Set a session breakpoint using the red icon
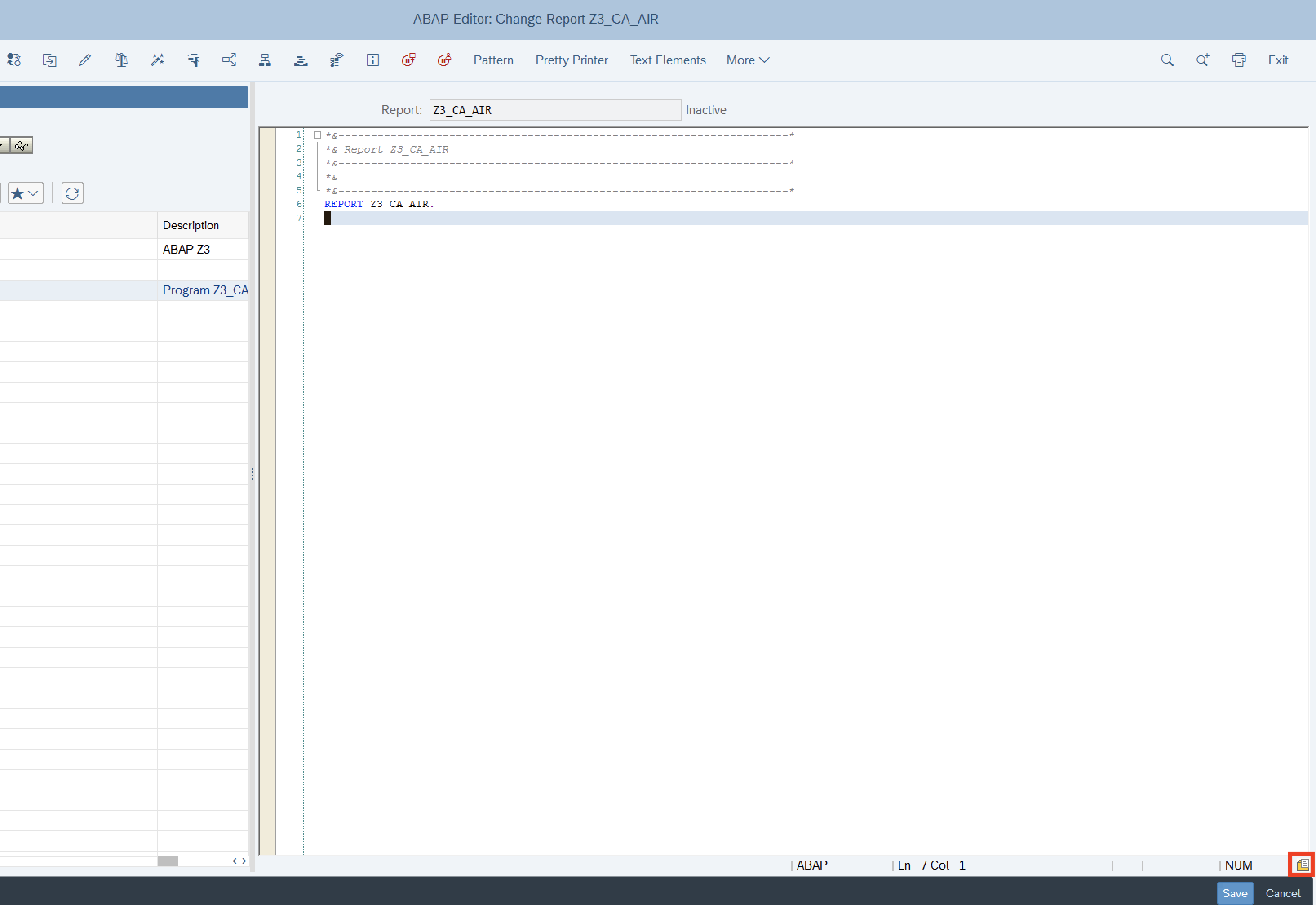 click(408, 60)
